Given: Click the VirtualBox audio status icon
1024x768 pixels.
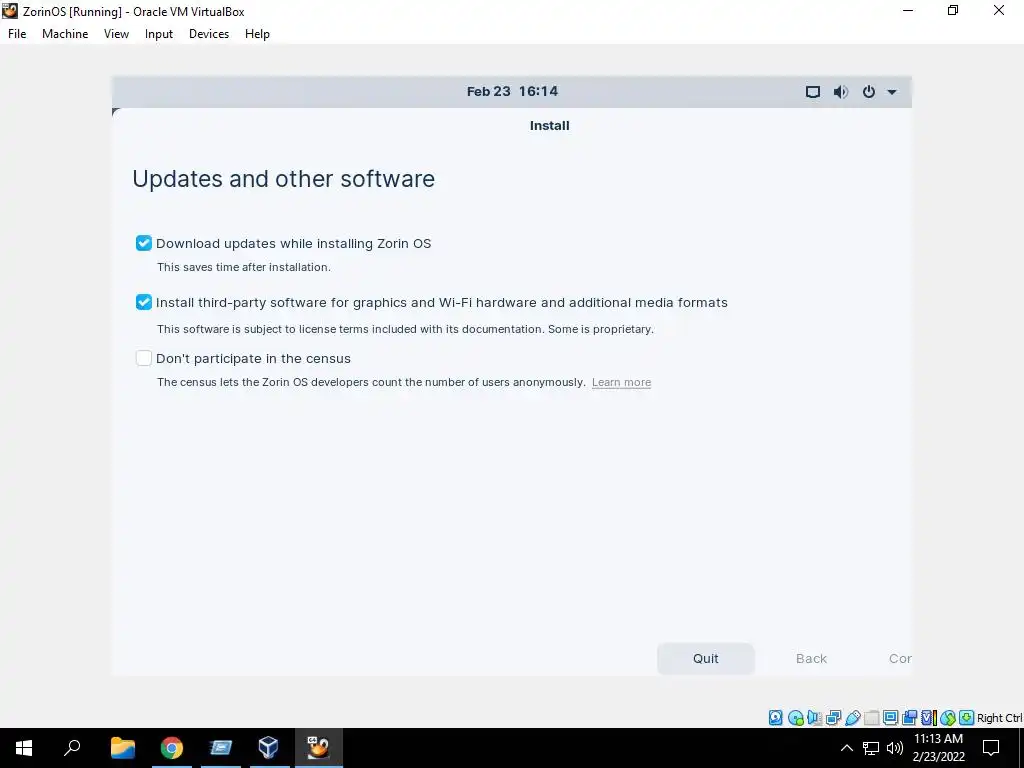Looking at the screenshot, I should [x=814, y=718].
